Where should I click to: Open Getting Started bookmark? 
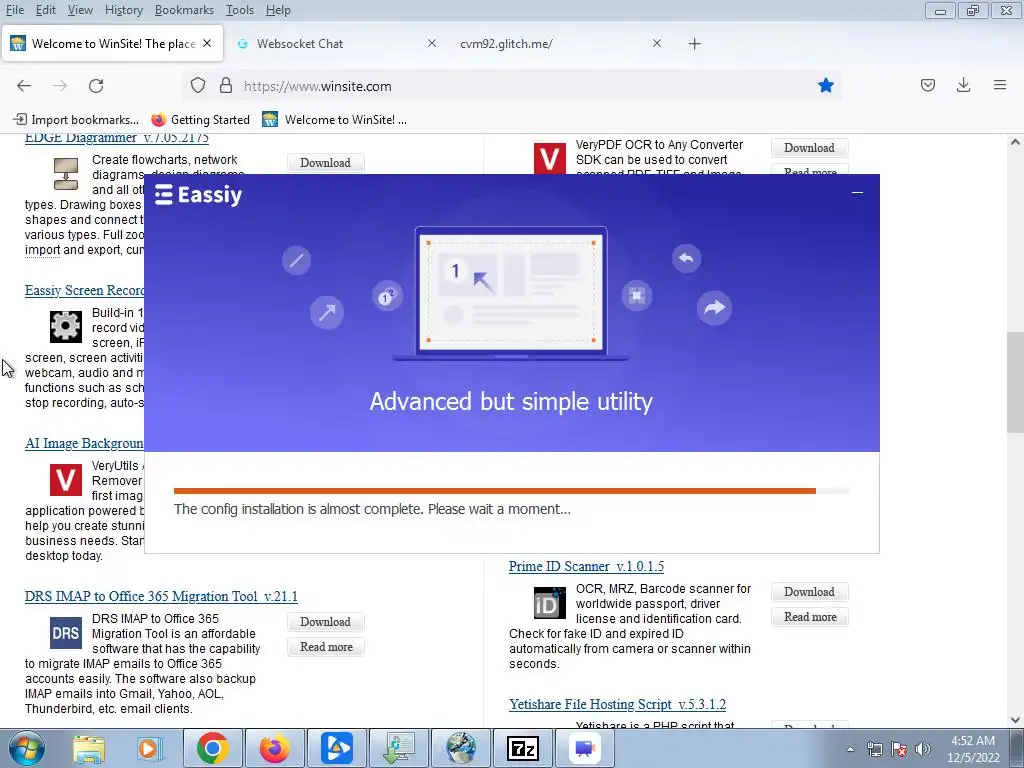(200, 120)
